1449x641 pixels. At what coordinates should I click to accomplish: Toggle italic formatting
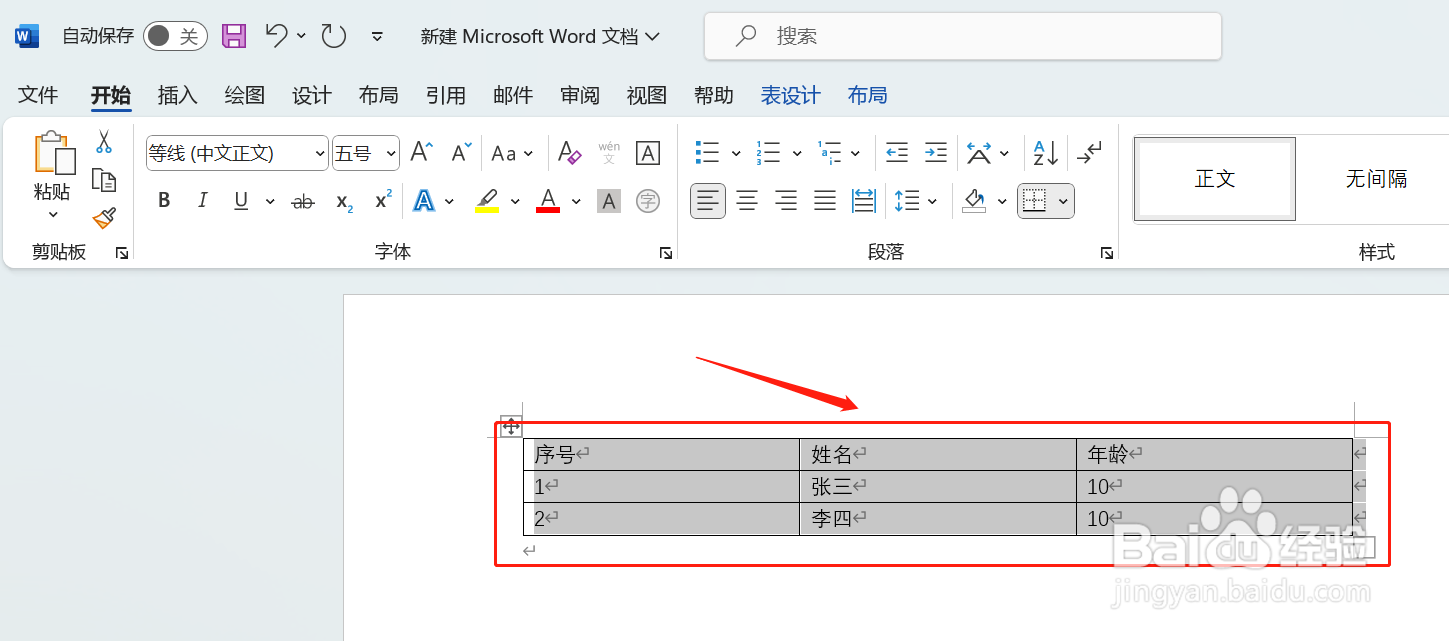pos(202,200)
